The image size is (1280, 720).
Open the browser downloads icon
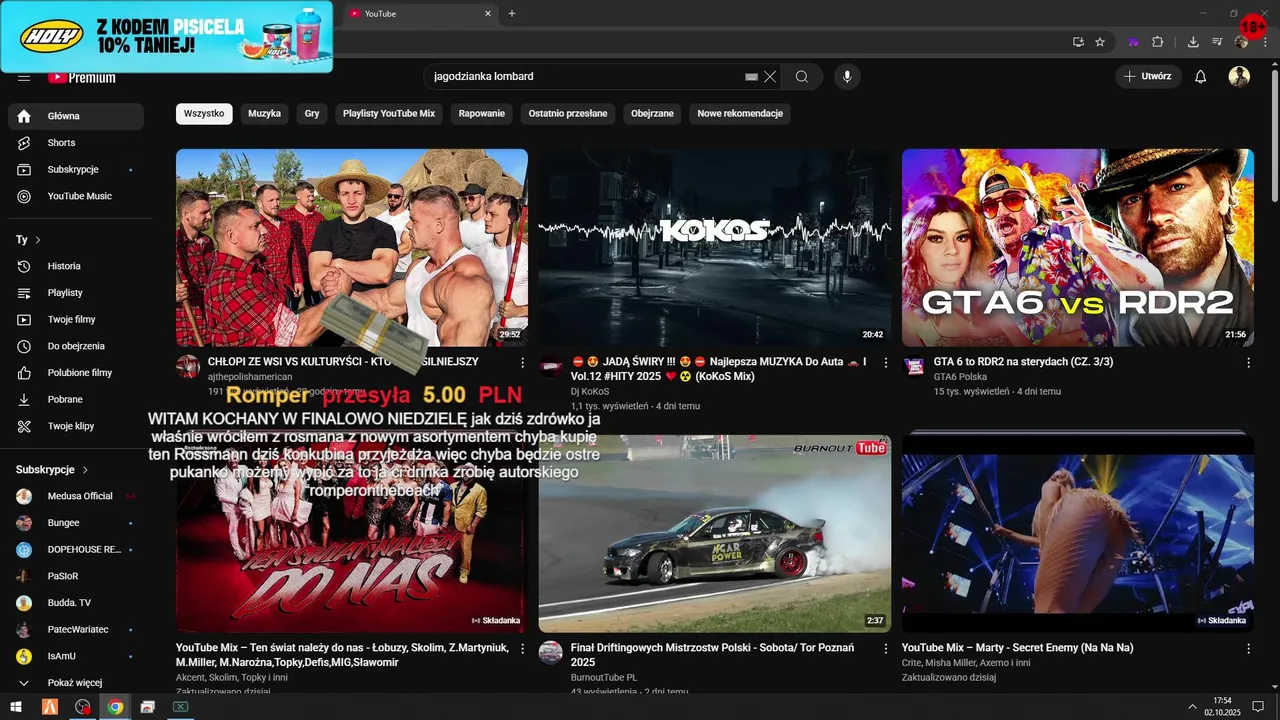1193,42
